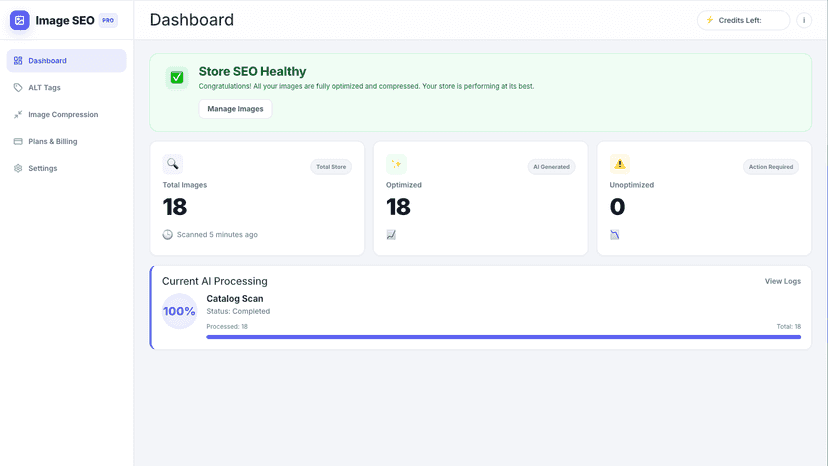Click the PRO badge beside Image SEO
828x466 pixels.
click(x=108, y=20)
